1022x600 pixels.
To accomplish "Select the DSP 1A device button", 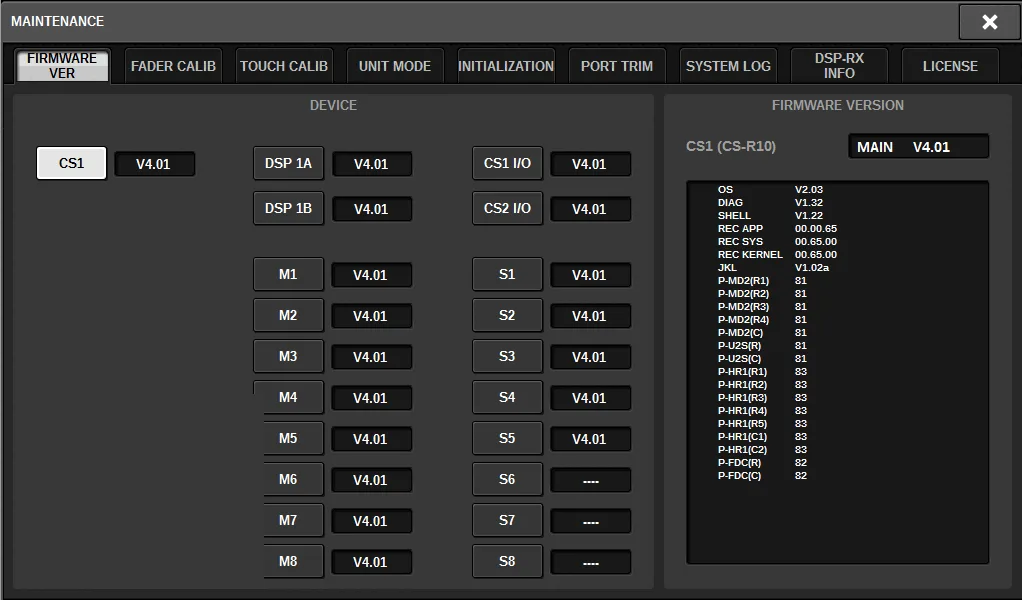I will (288, 163).
